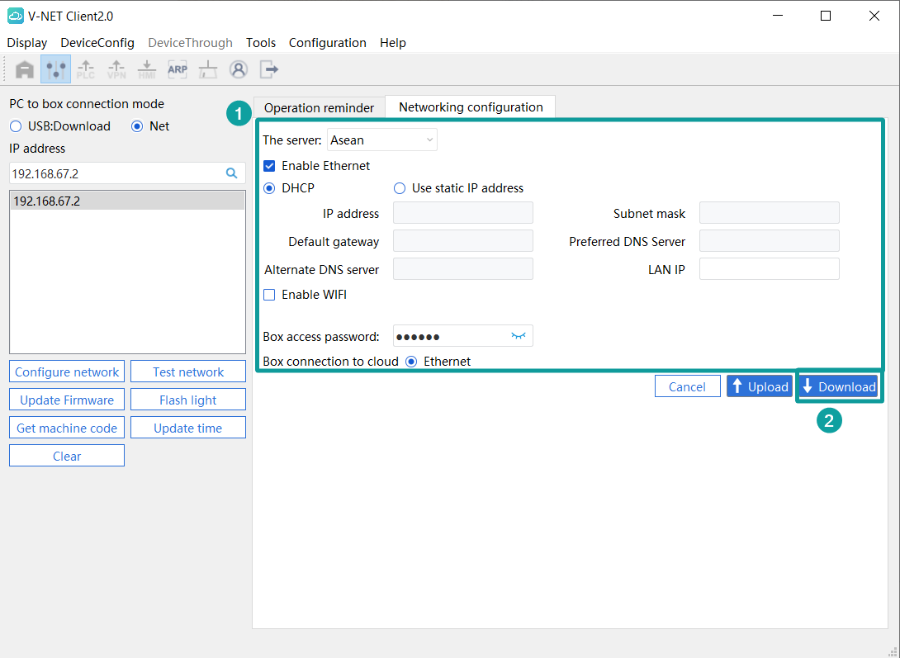900x658 pixels.
Task: Click the search magnifier in IP field
Action: coord(231,173)
